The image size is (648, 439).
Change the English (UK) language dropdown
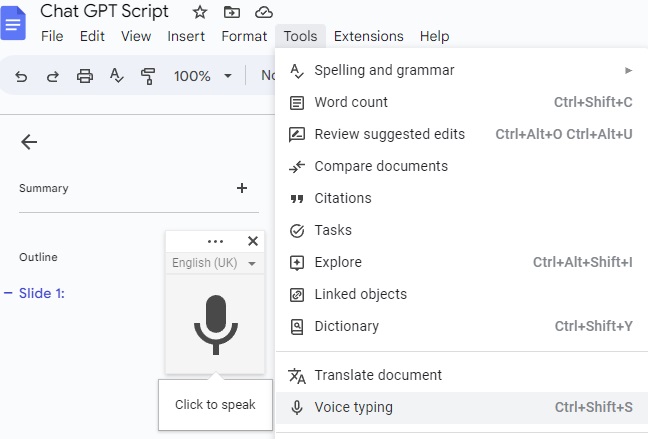(214, 263)
